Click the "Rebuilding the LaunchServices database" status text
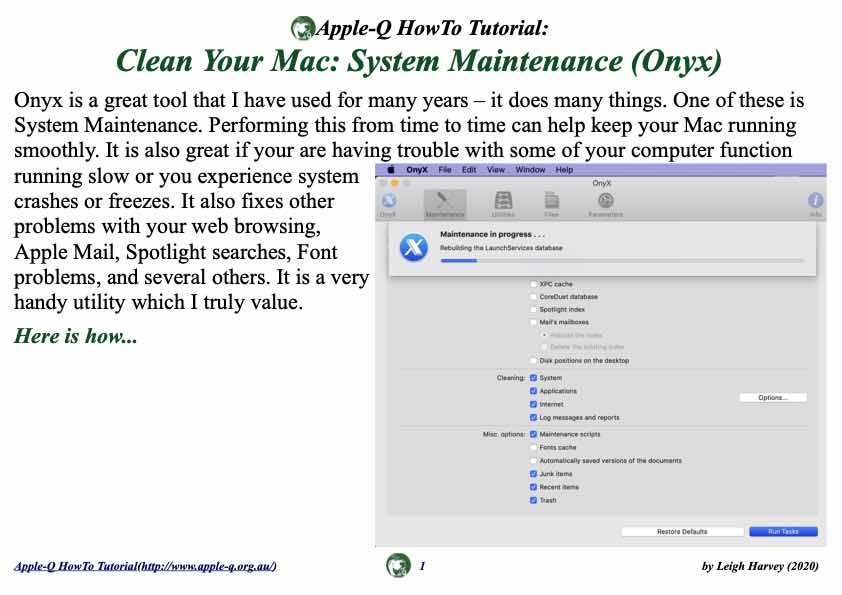Screen dimensions: 842x595 pos(501,248)
